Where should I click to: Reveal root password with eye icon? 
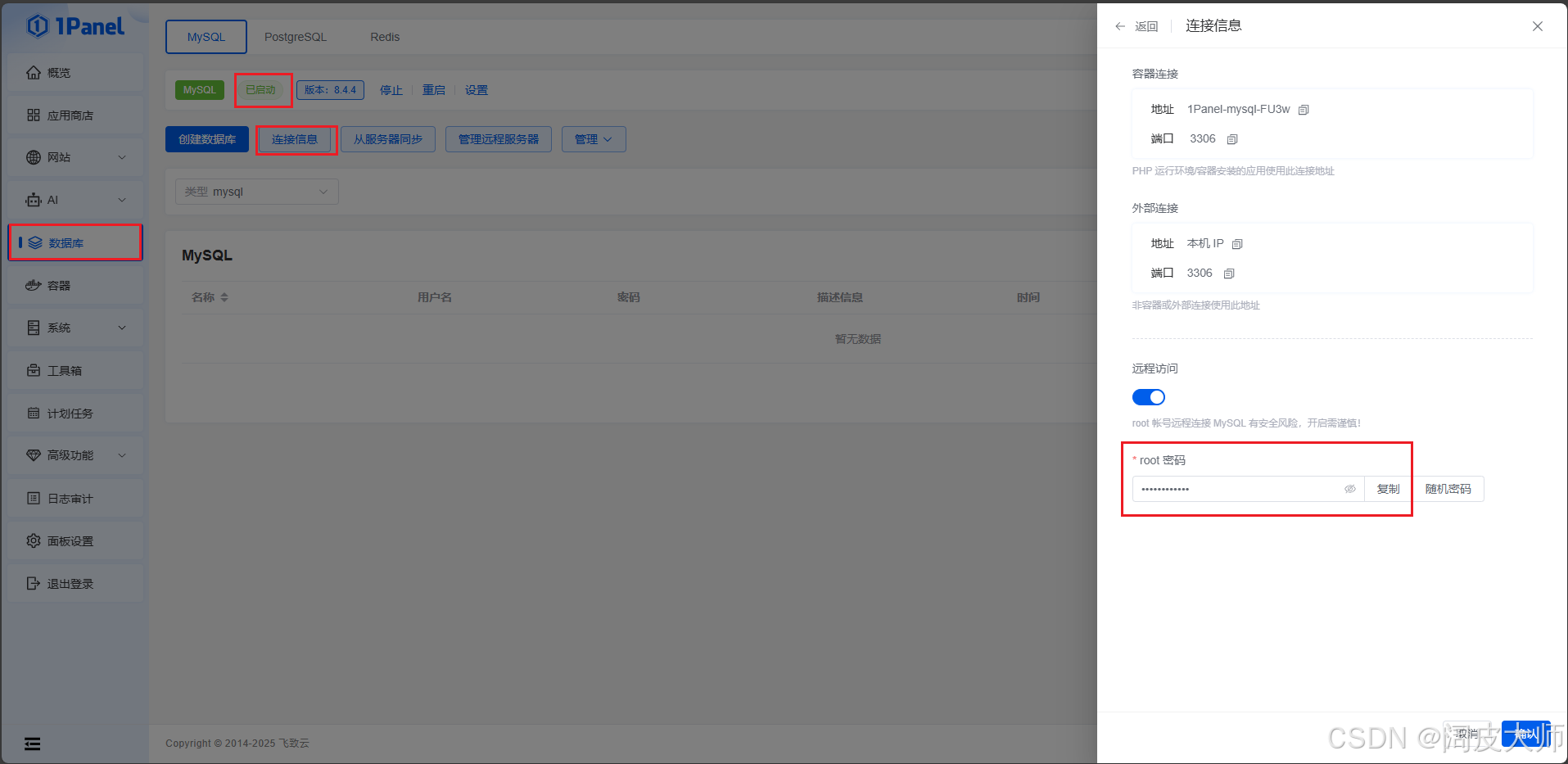(1349, 489)
